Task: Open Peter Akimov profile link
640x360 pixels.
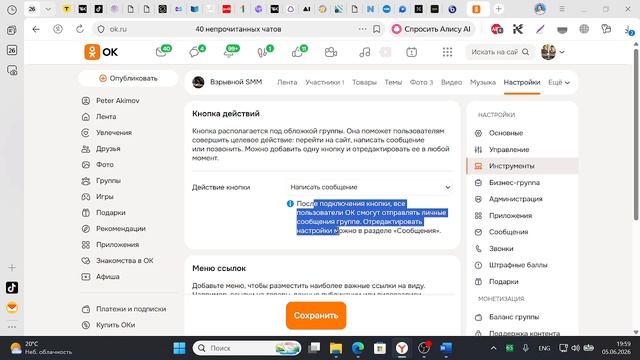Action: (117, 100)
